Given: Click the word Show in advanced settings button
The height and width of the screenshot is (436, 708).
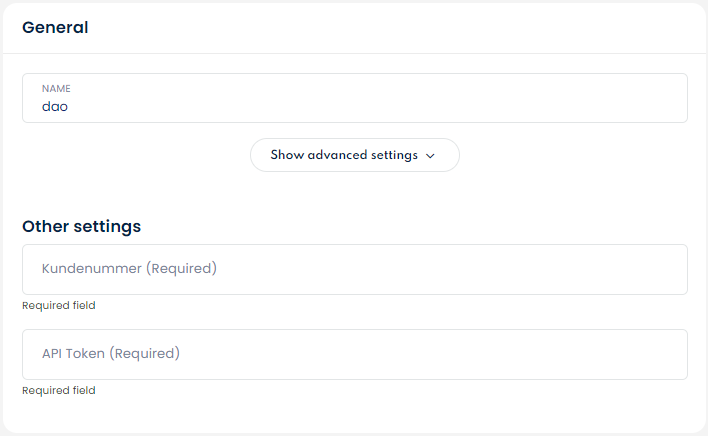Looking at the screenshot, I should 287,155.
